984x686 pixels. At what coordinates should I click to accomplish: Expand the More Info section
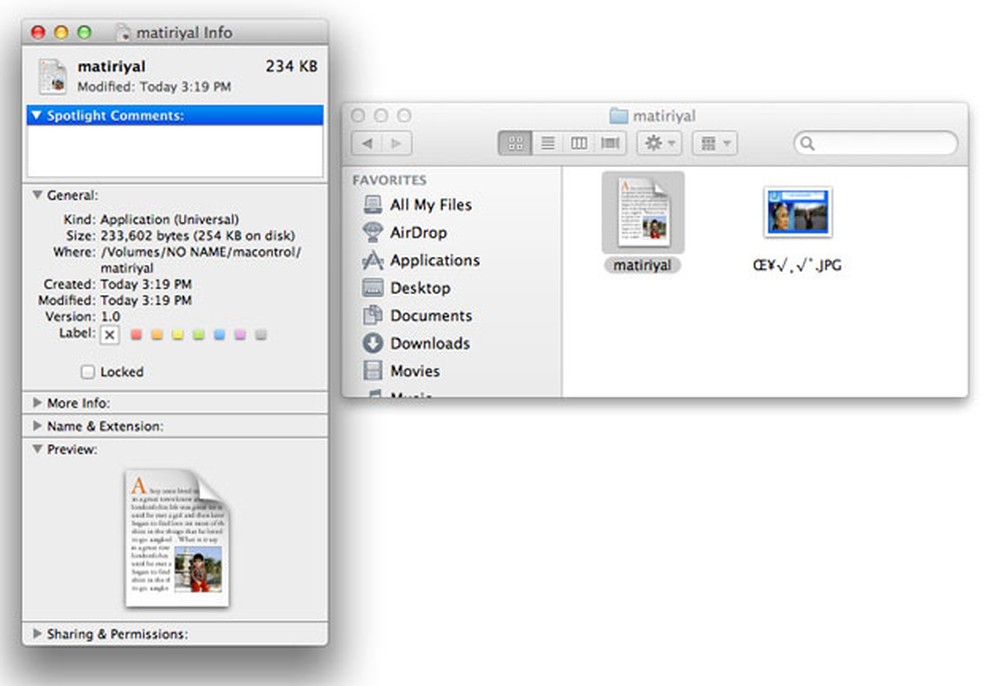tap(37, 402)
